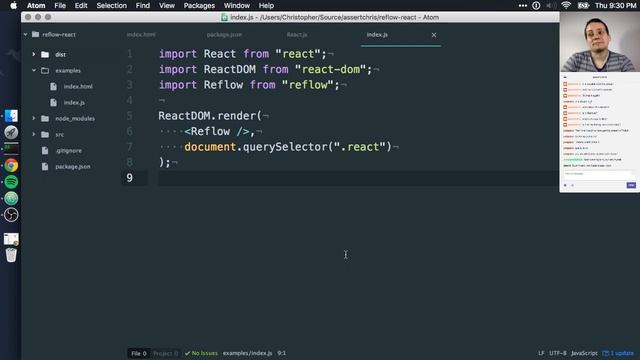Open the Selection menu

(111, 6)
